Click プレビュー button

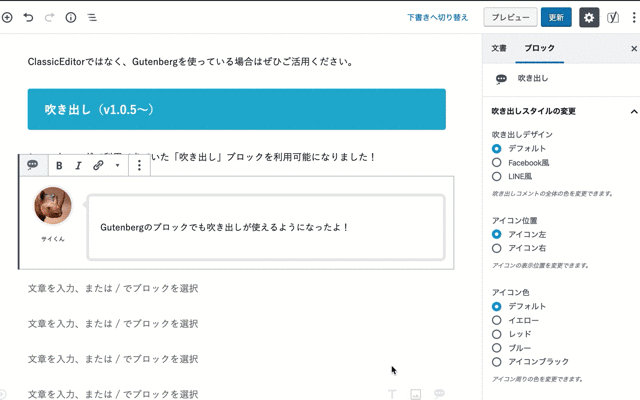point(510,17)
